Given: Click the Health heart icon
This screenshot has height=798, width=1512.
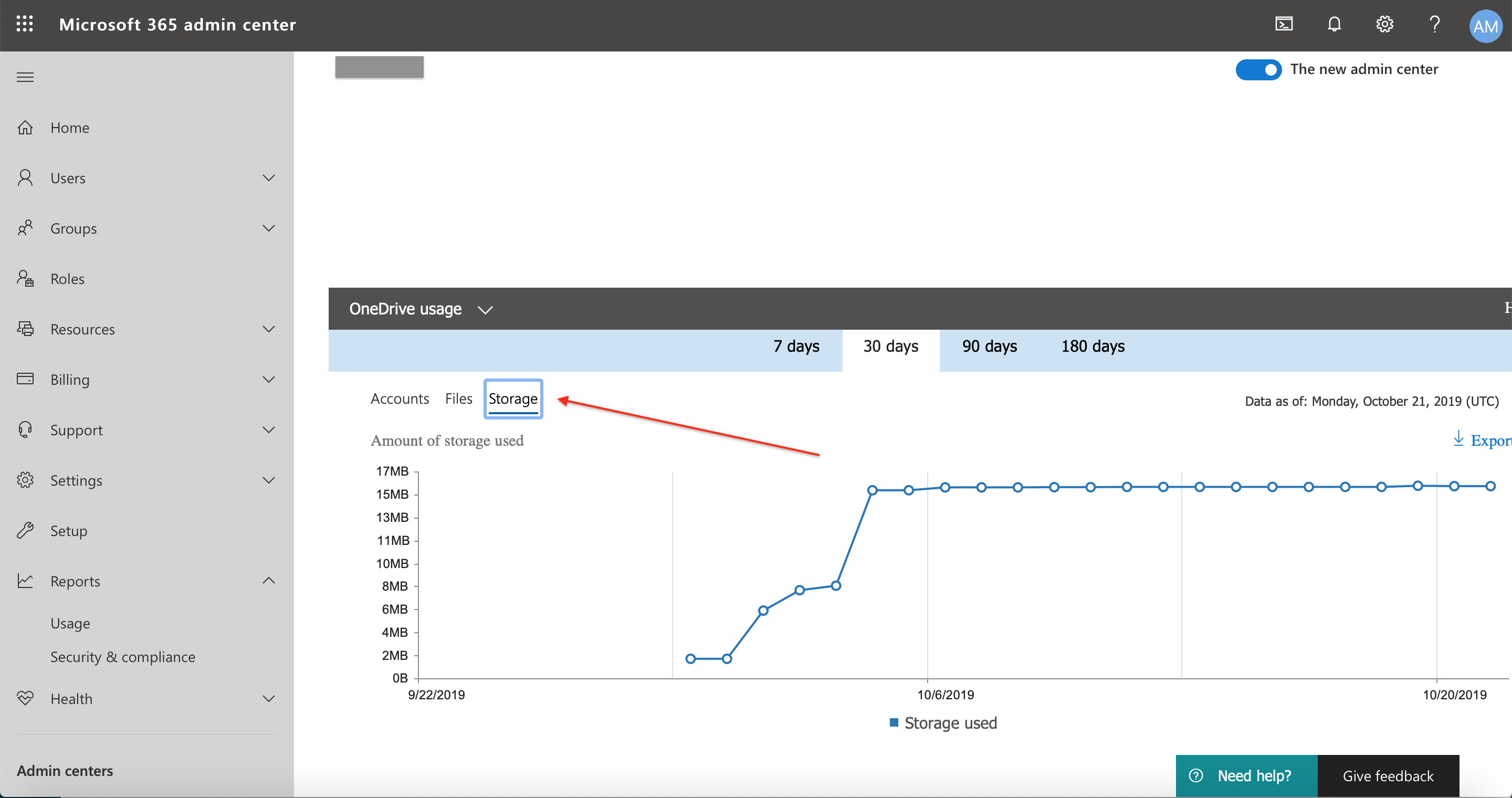Looking at the screenshot, I should pos(25,698).
